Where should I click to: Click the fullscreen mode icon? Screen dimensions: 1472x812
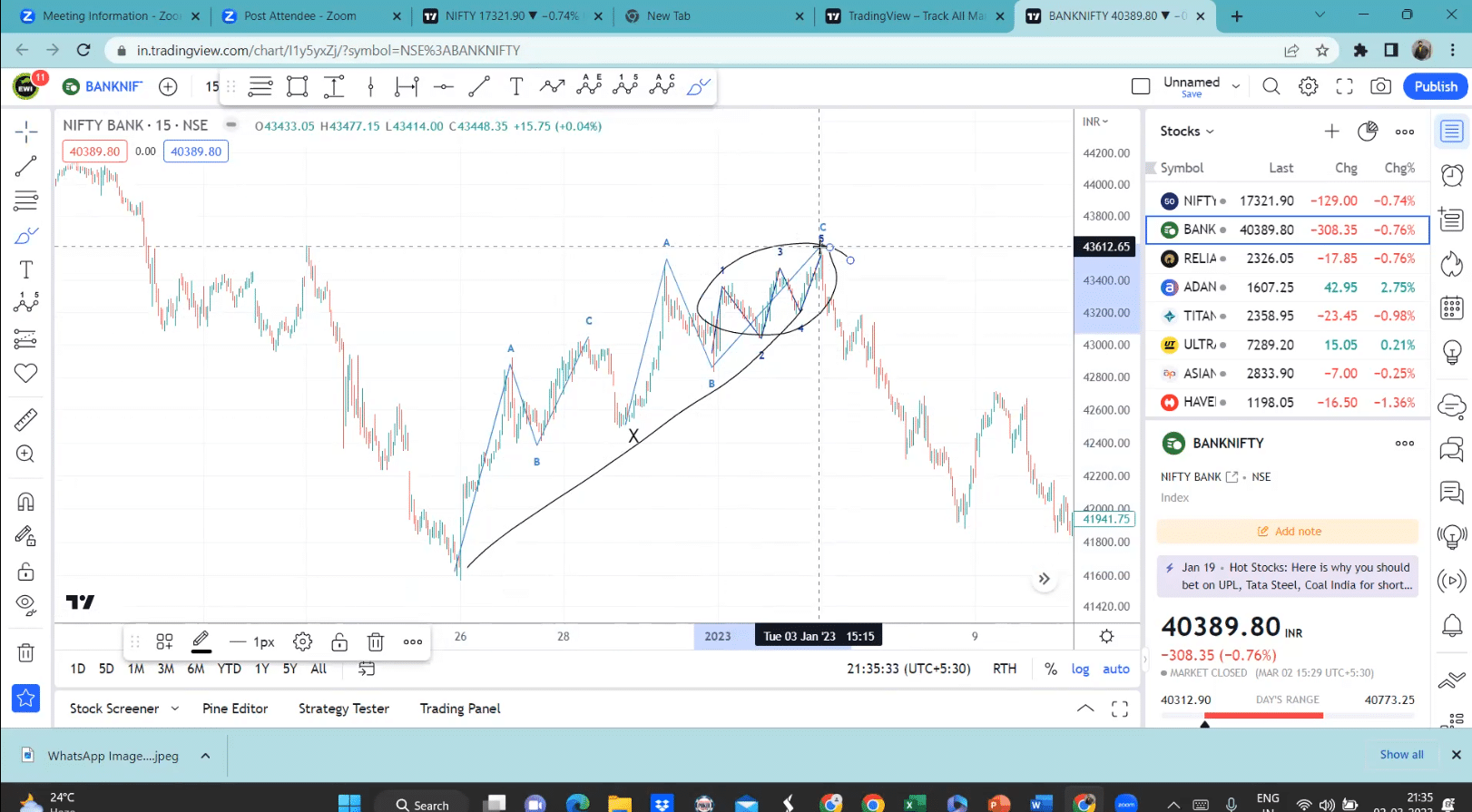point(1344,86)
